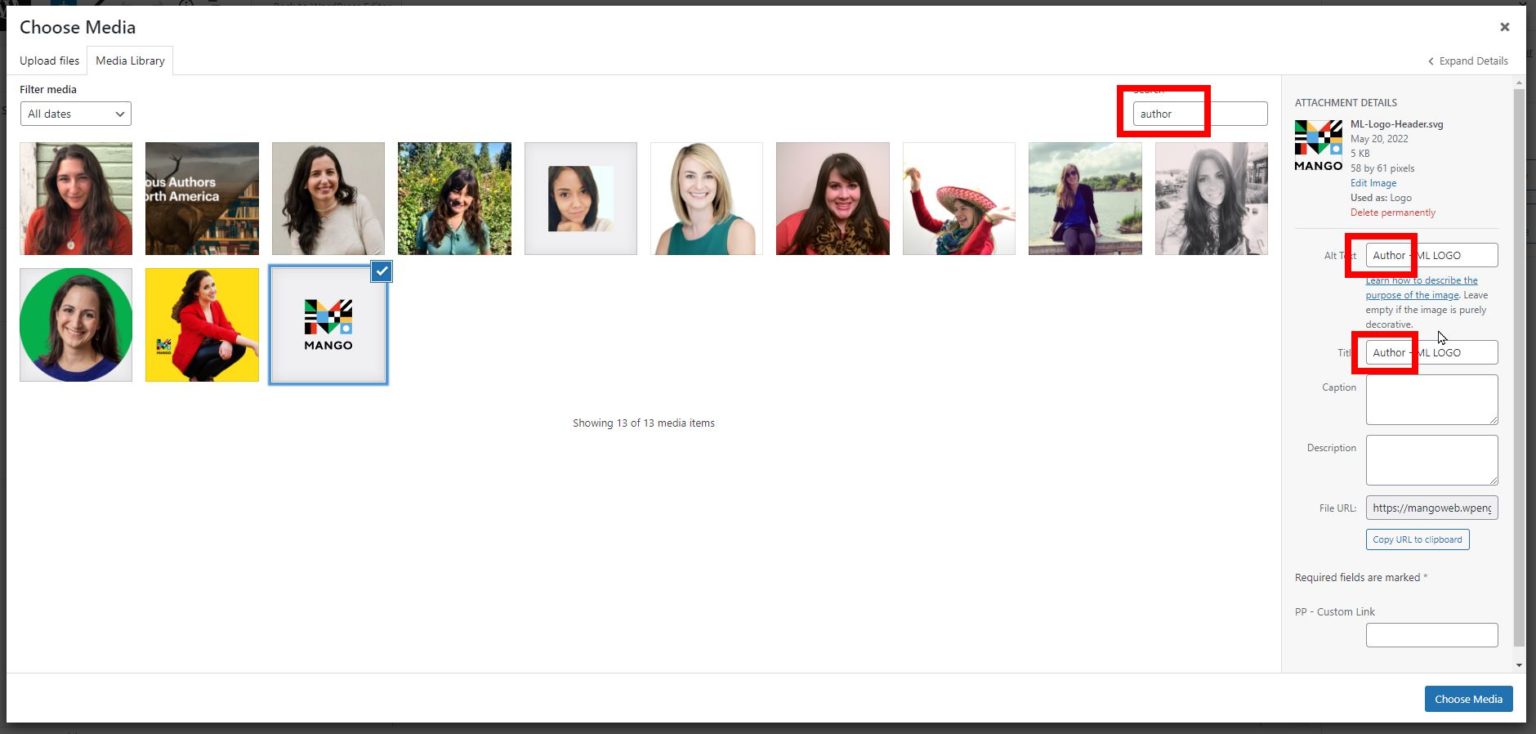Select the yellow background woman thumbnail
Screen dimensions: 1536x734
coord(202,325)
